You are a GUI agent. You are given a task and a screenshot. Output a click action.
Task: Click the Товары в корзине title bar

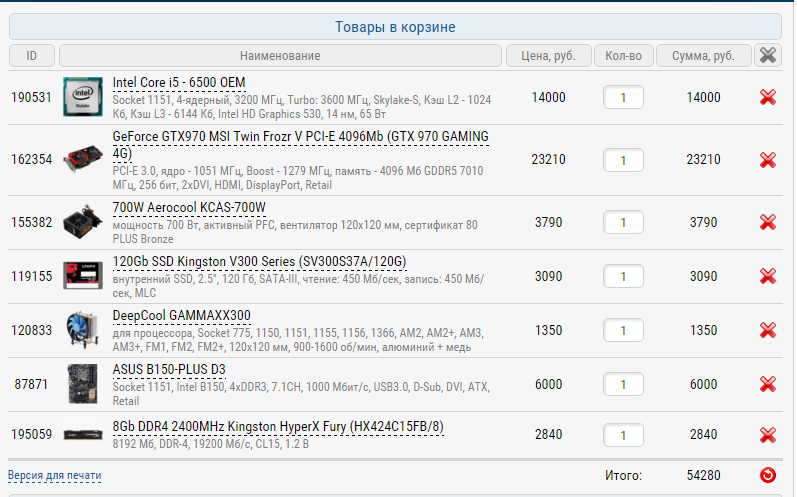tap(395, 27)
